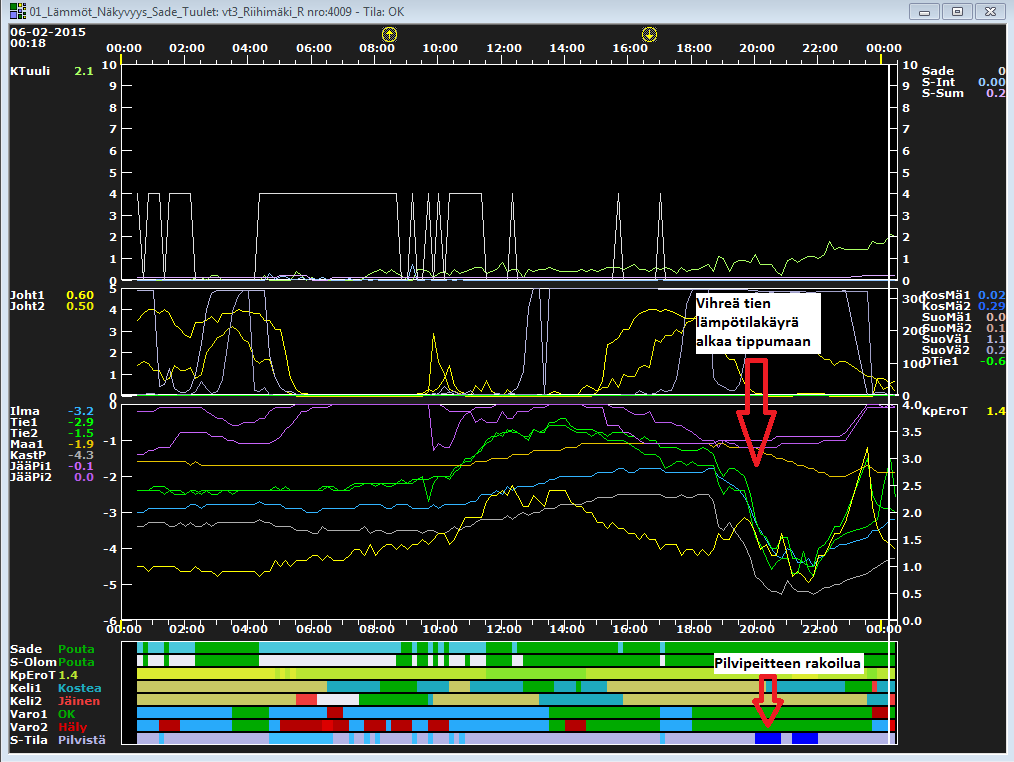This screenshot has width=1014, height=762.
Task: Click the red Keli2 segment near 06:00
Action: pos(307,699)
